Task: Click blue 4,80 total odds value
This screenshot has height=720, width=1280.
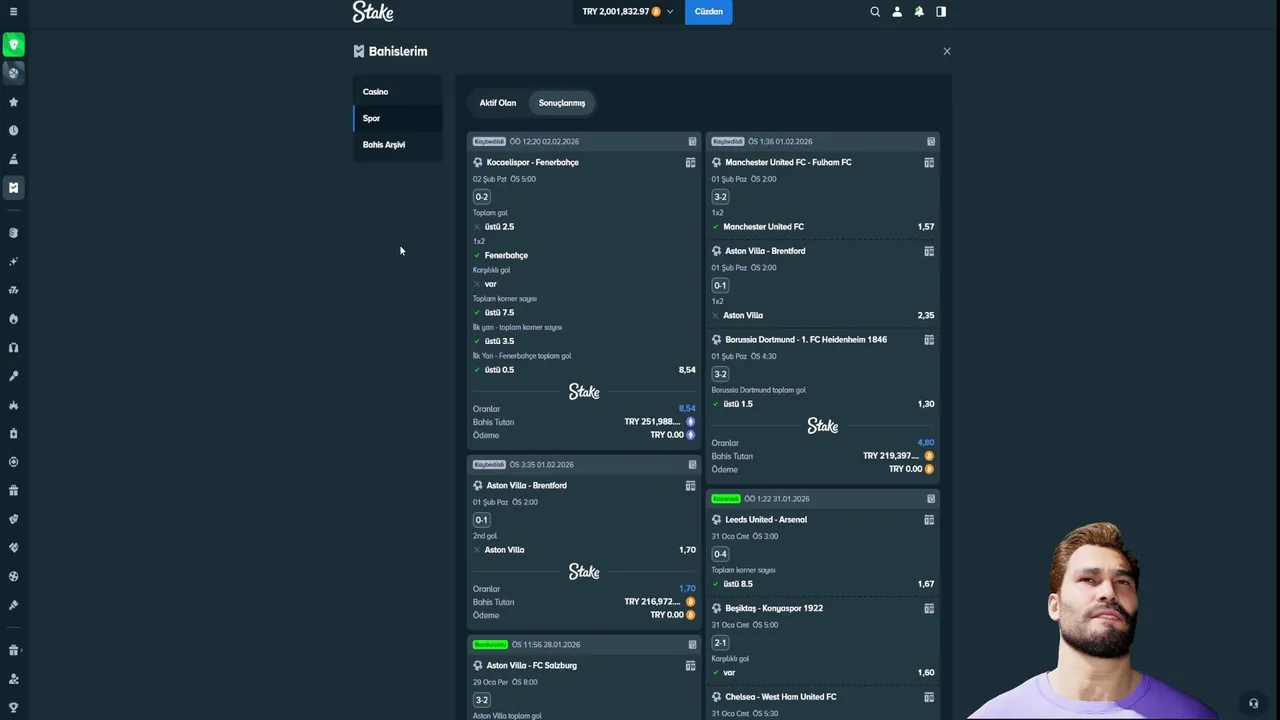Action: click(x=926, y=443)
